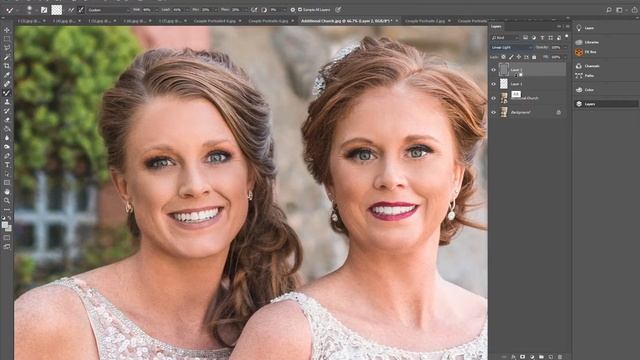
Task: Select the Horizontal Type tool
Action: [7, 164]
